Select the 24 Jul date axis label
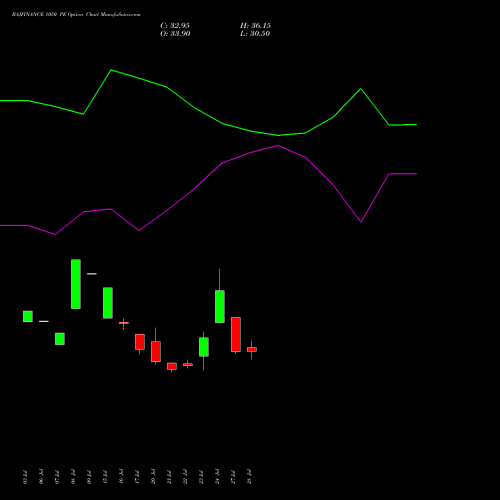 (x=217, y=477)
